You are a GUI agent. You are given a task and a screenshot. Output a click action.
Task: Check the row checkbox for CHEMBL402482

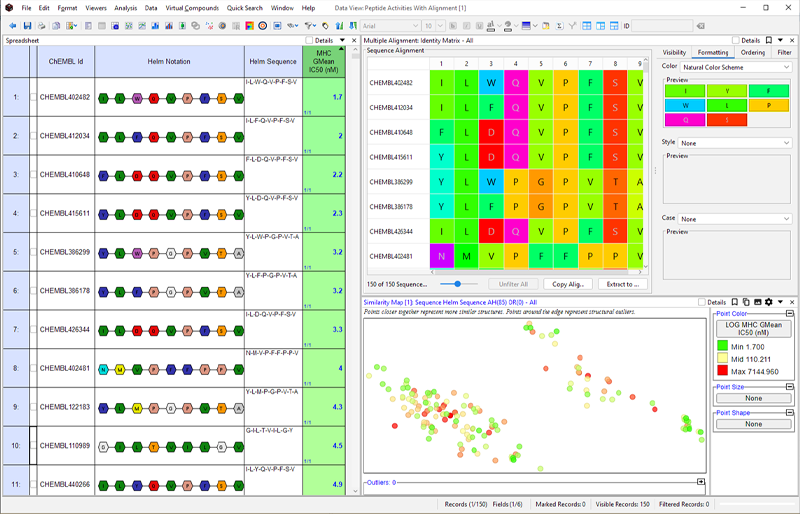click(x=33, y=97)
